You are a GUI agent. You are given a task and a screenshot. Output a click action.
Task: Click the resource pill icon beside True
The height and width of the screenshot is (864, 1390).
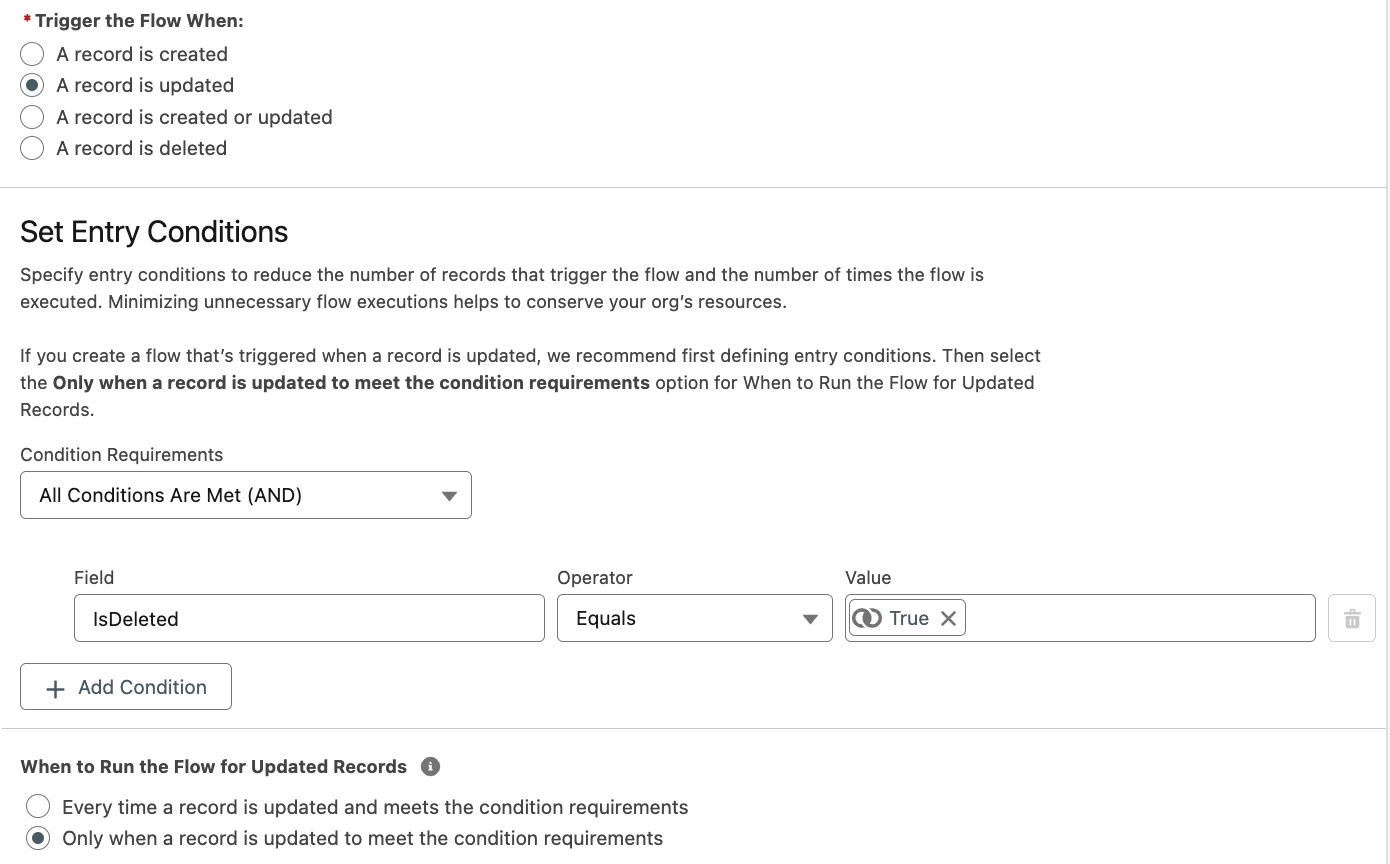[867, 618]
